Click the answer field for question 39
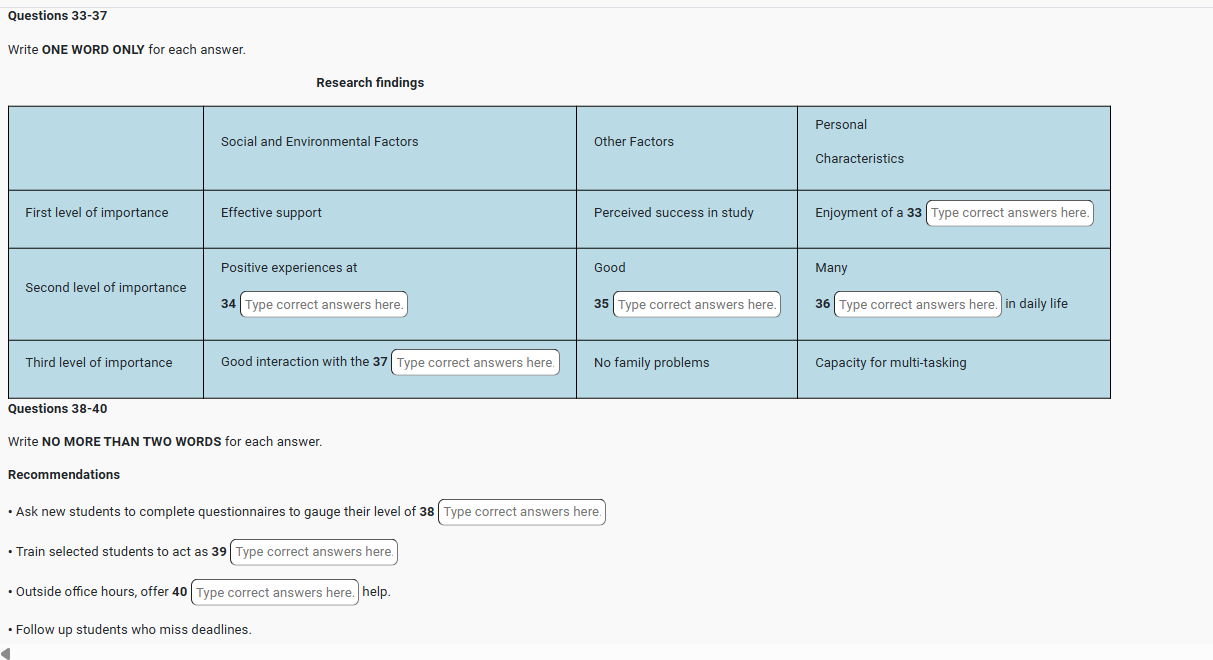Viewport: 1213px width, 660px height. 314,552
